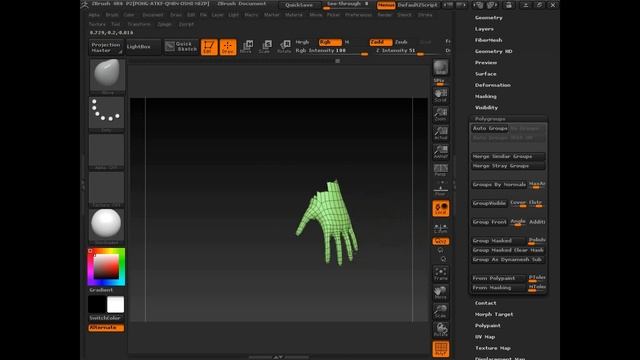This screenshot has width=640, height=360.
Task: Open Quick Sketch
Action: pos(181,47)
